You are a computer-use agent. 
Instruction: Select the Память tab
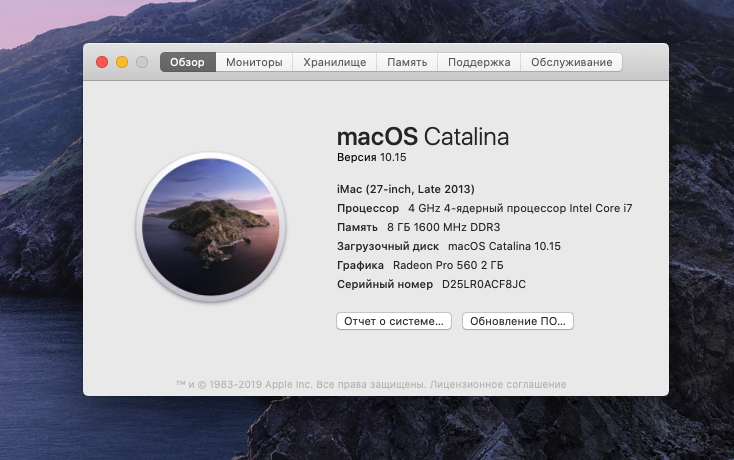tap(407, 62)
